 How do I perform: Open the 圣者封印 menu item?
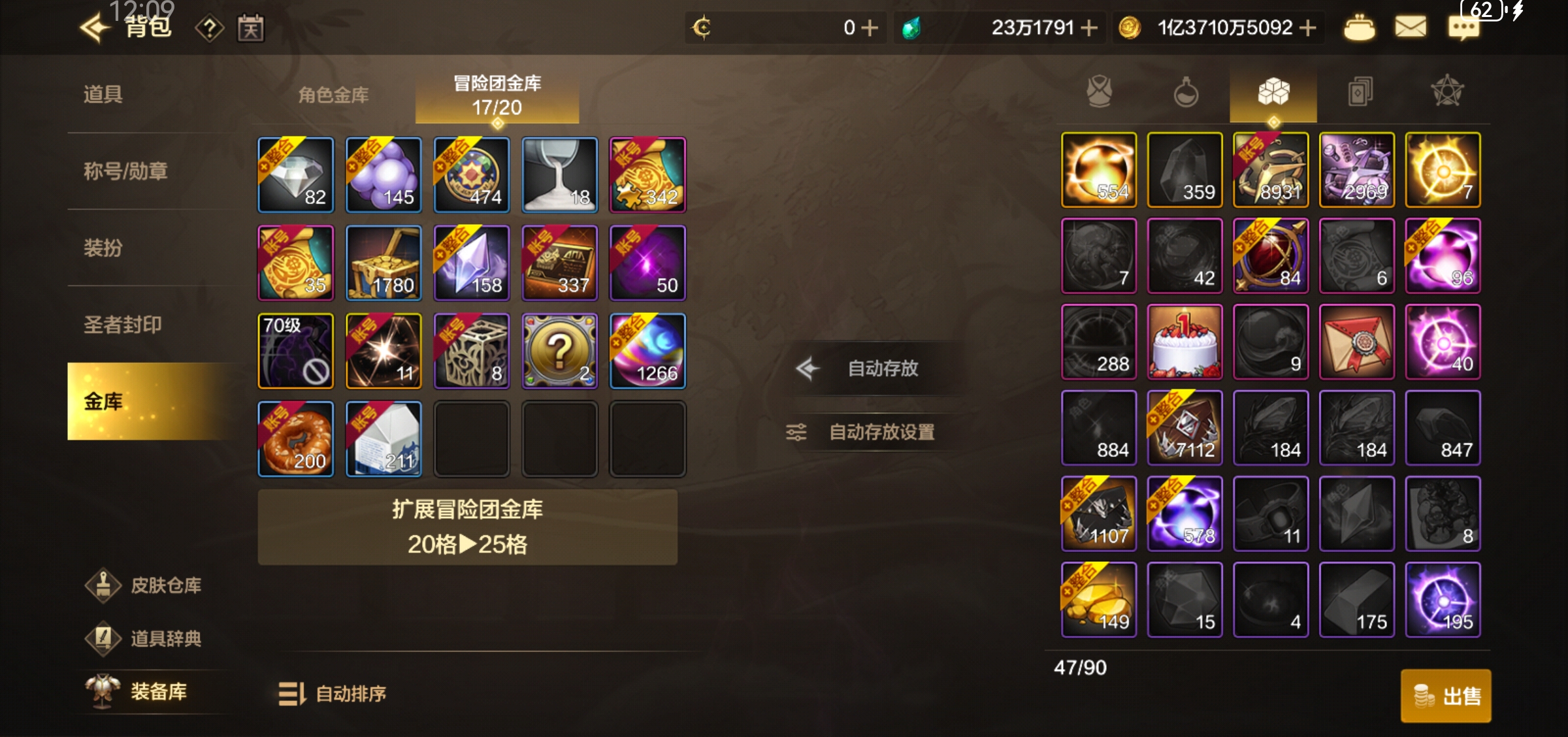122,325
